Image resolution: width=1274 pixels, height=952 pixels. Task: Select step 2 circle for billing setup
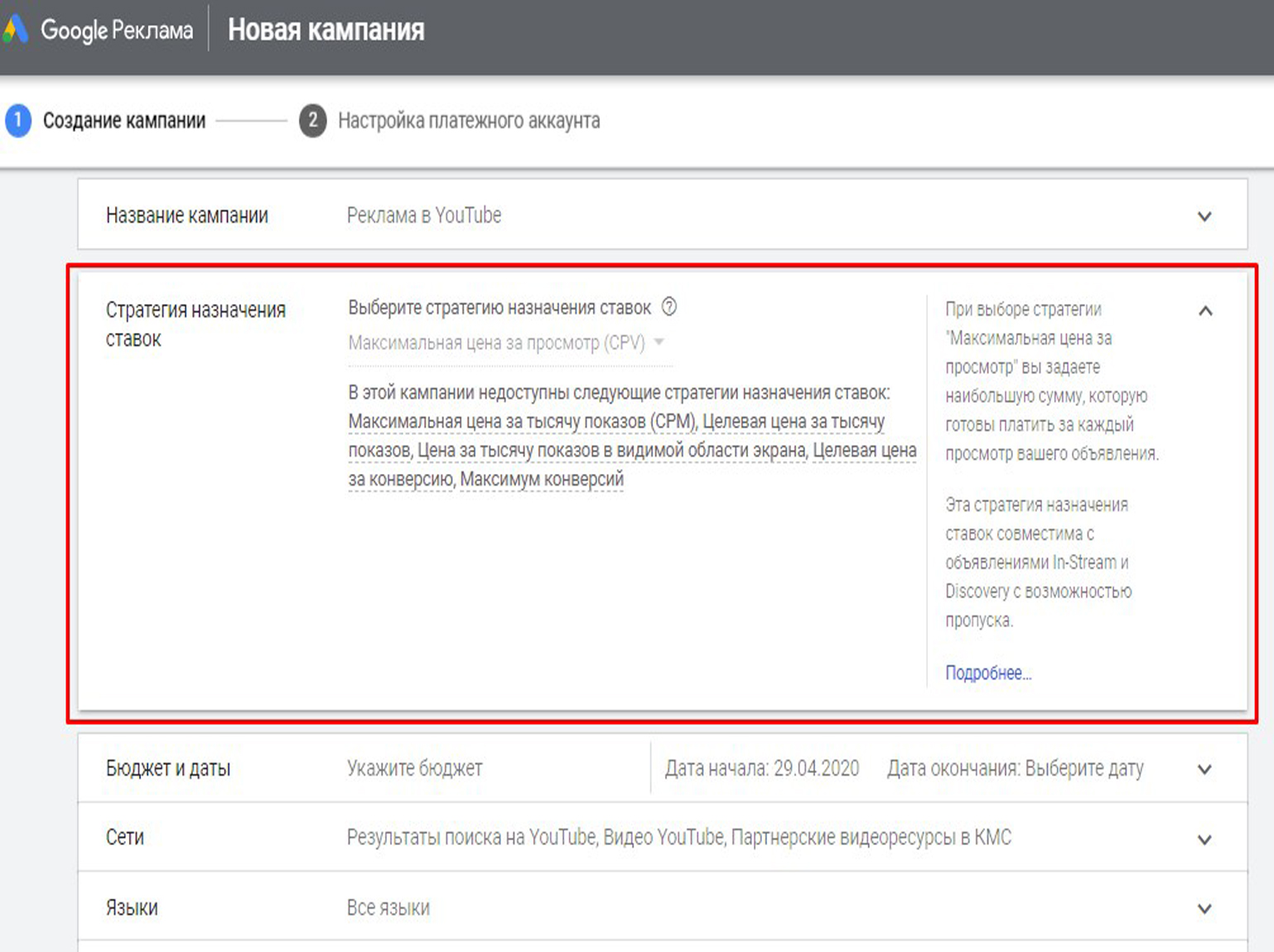(312, 121)
